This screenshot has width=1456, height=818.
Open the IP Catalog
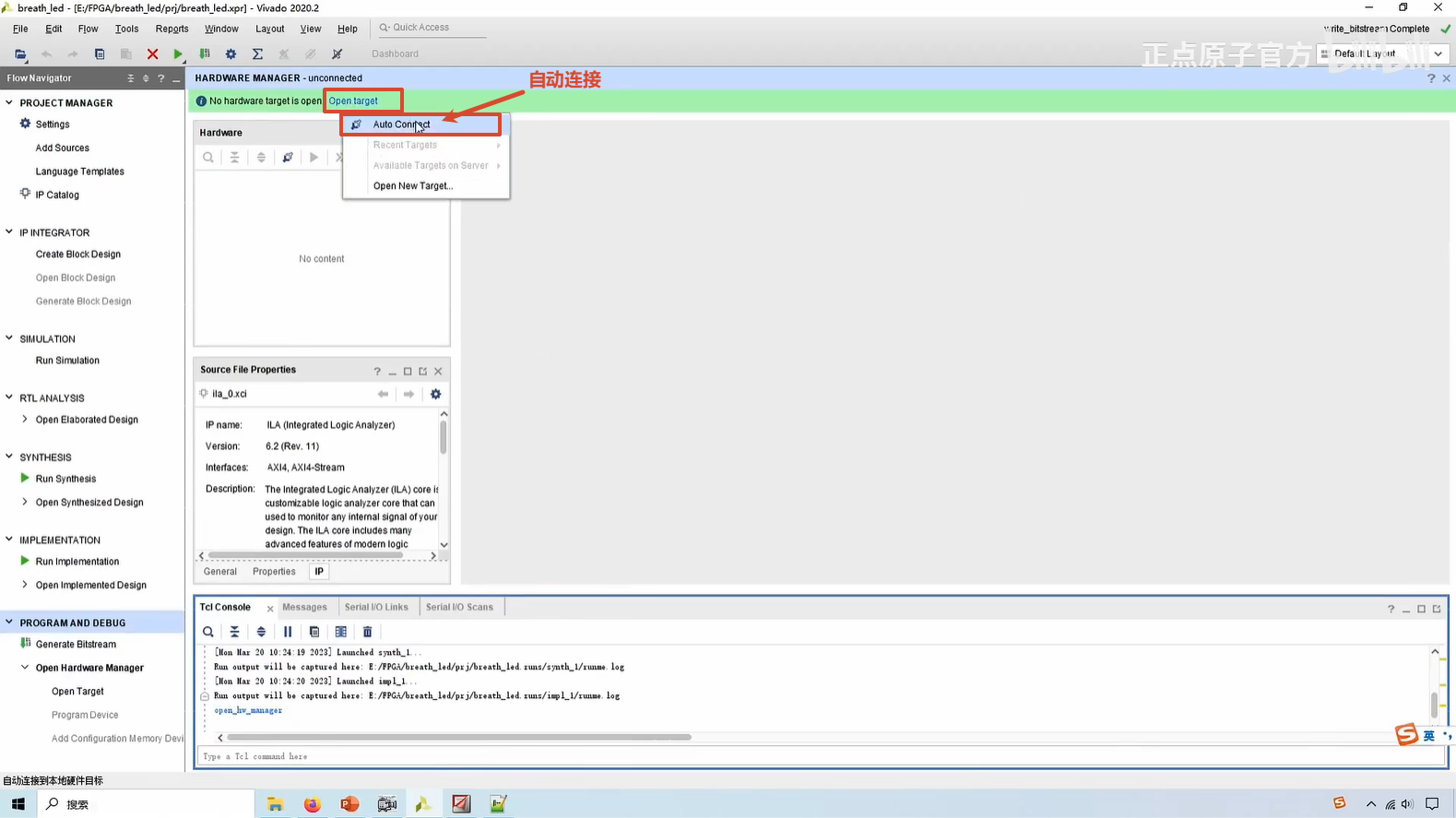(57, 195)
